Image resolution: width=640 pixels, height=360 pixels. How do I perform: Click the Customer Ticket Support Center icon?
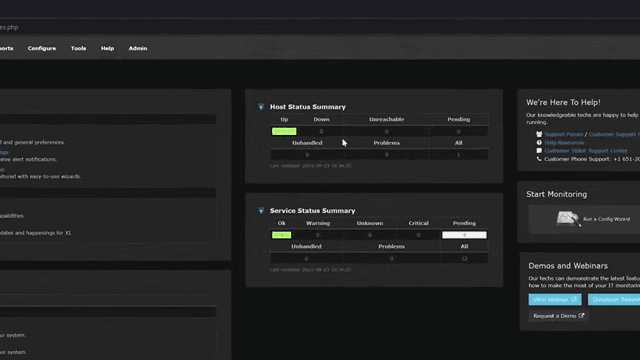[x=539, y=151]
